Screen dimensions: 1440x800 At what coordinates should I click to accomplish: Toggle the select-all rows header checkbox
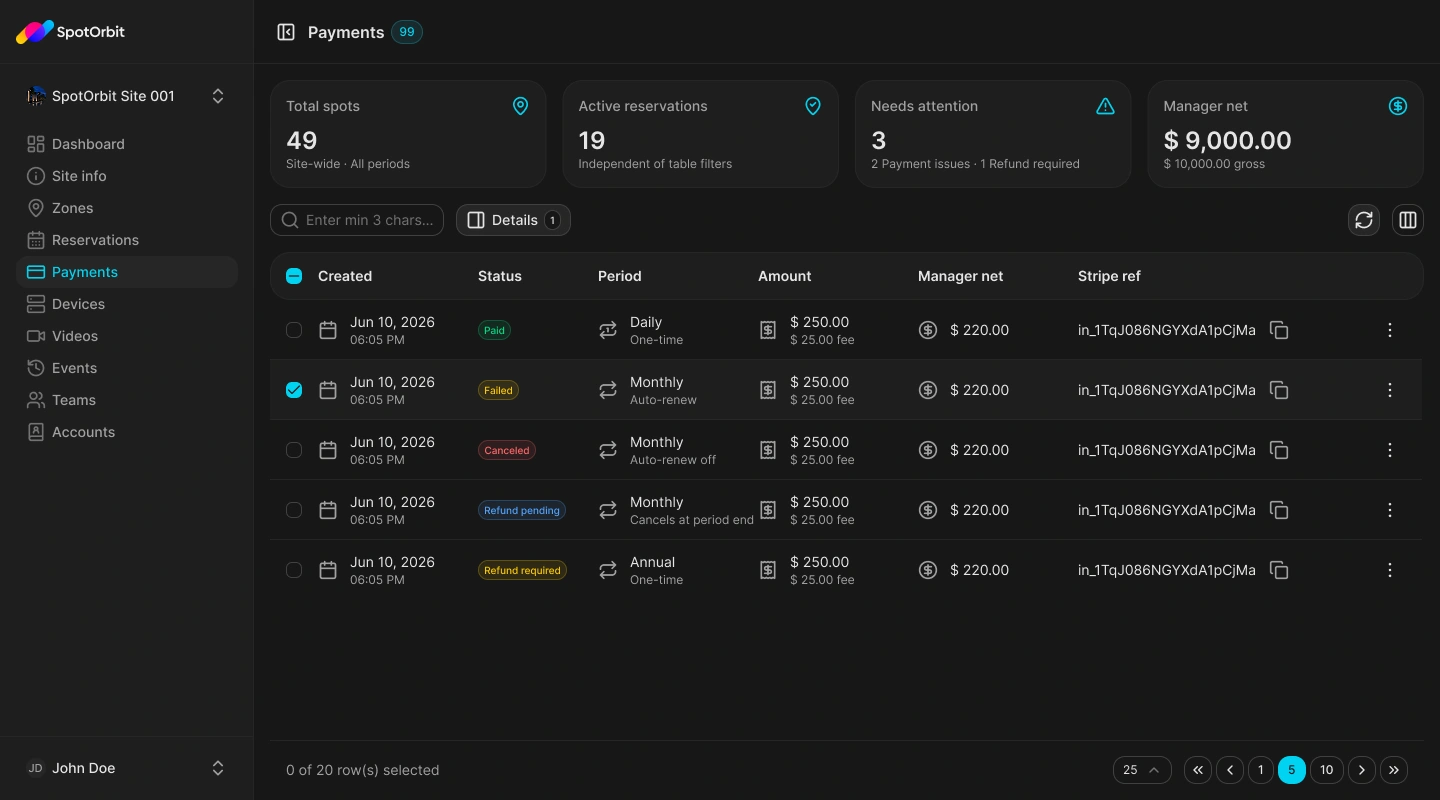tap(294, 276)
